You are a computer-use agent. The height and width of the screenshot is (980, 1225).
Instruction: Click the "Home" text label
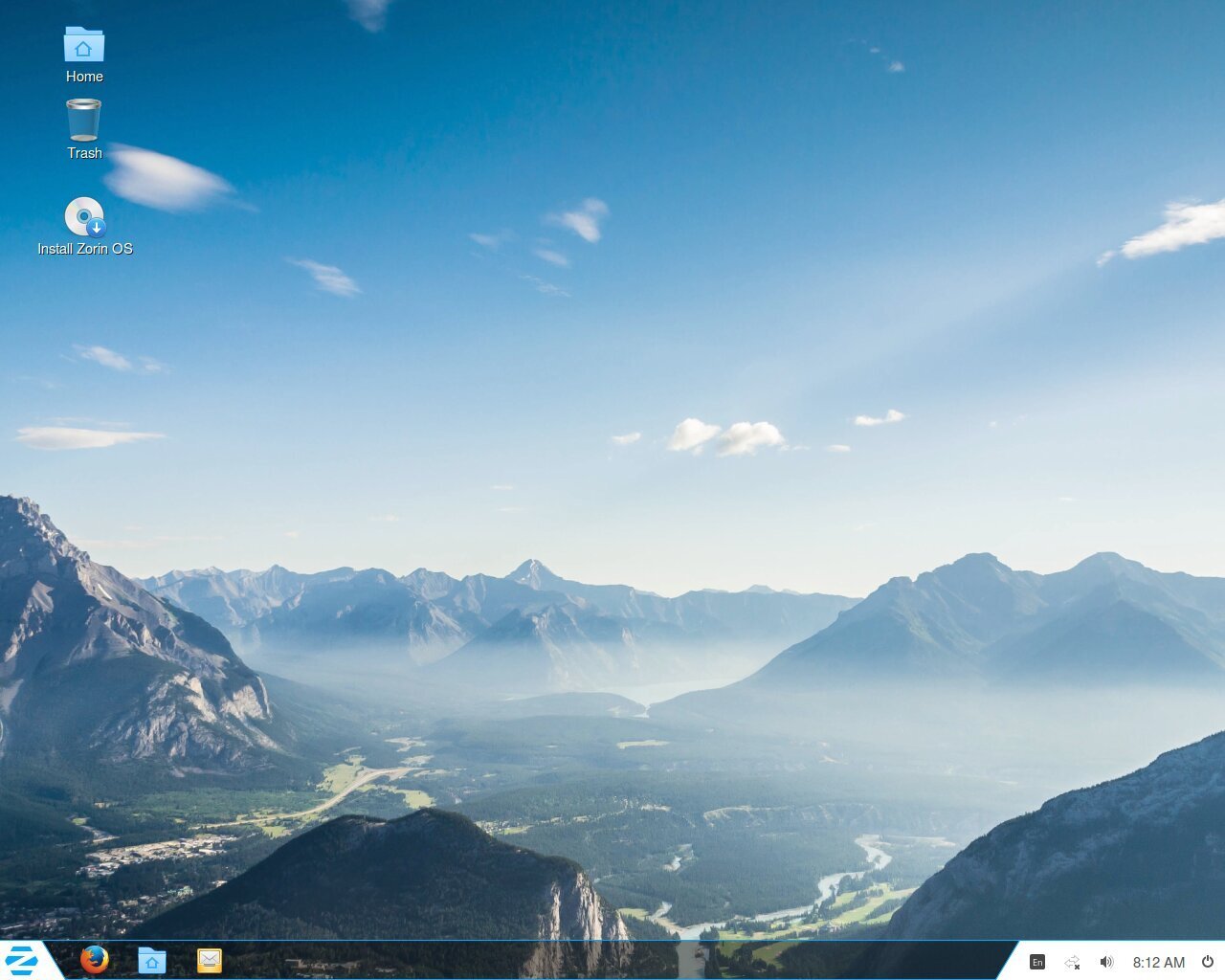tap(84, 77)
